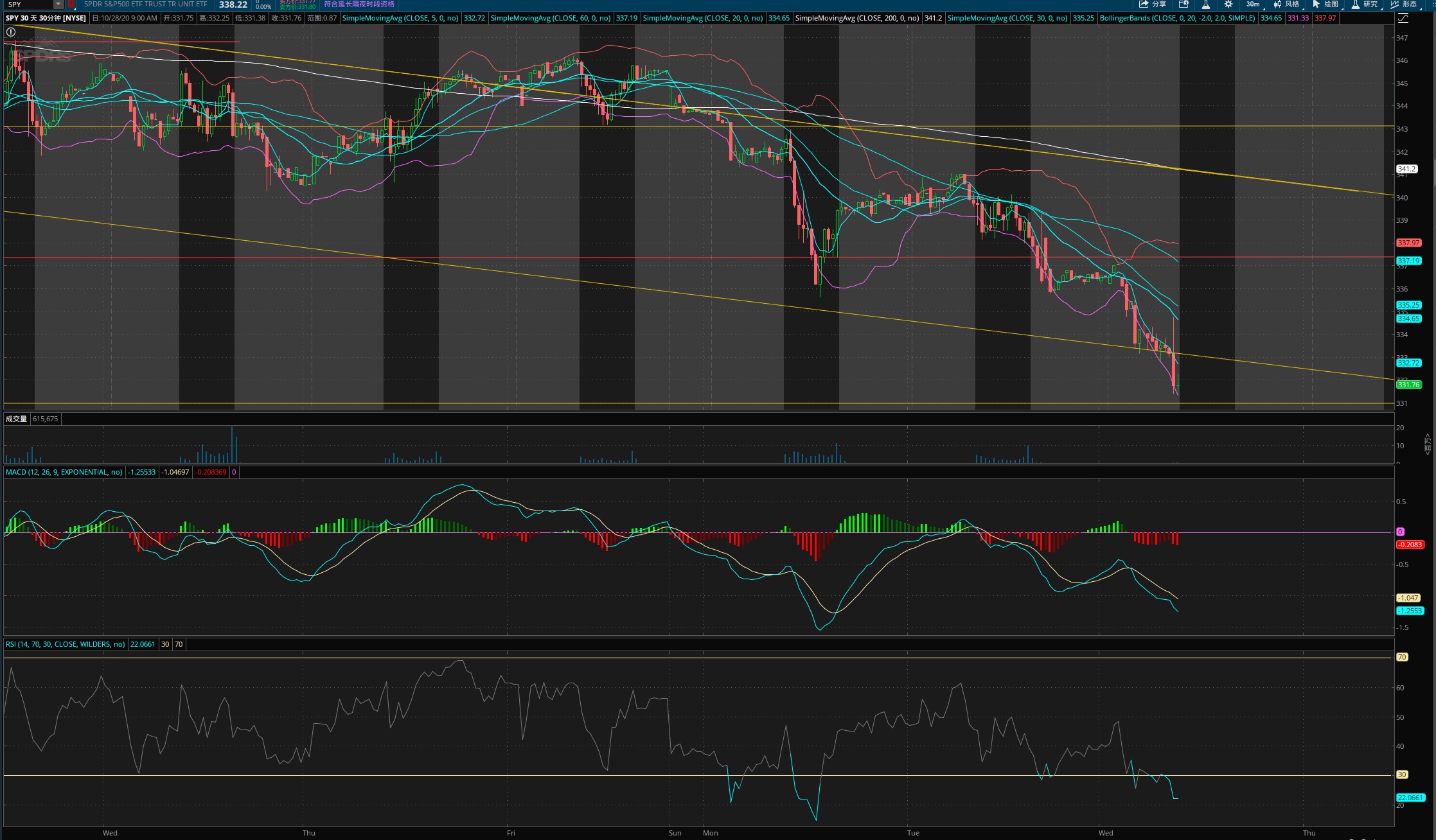Viewport: 1436px width, 840px height.
Task: Select the SimpleMovingAvg (CLOSE, 5) study label
Action: pyautogui.click(x=400, y=18)
